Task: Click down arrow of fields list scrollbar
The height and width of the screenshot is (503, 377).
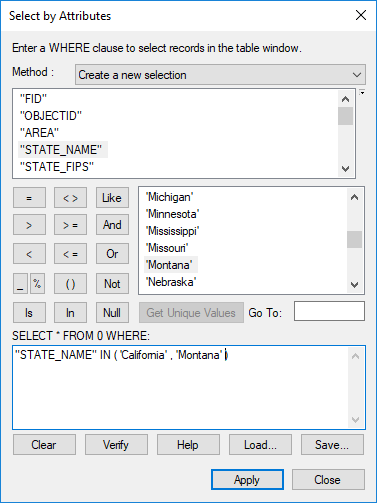Action: coord(346,169)
